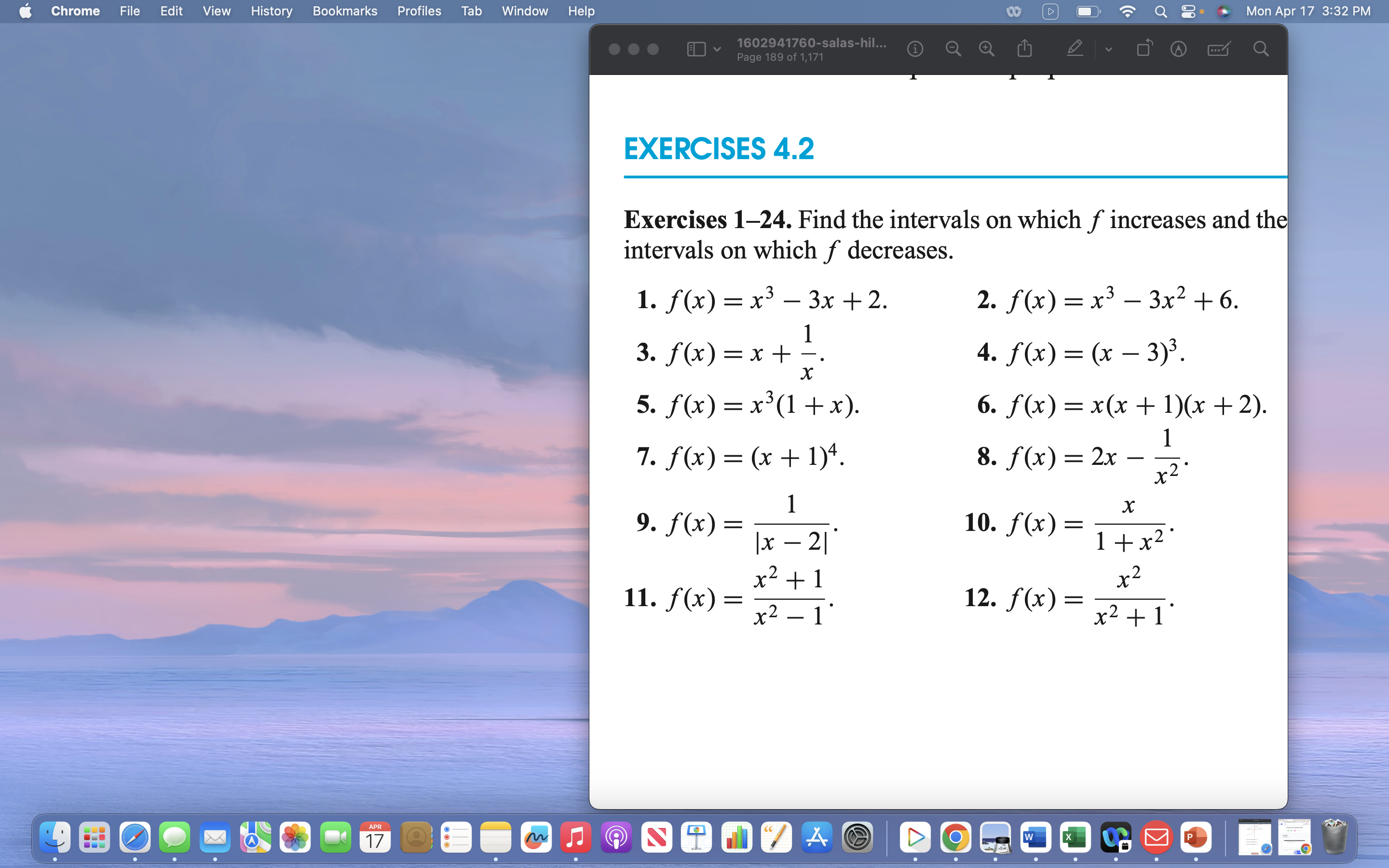
Task: Click the Zoom In magnifier icon
Action: (x=987, y=49)
